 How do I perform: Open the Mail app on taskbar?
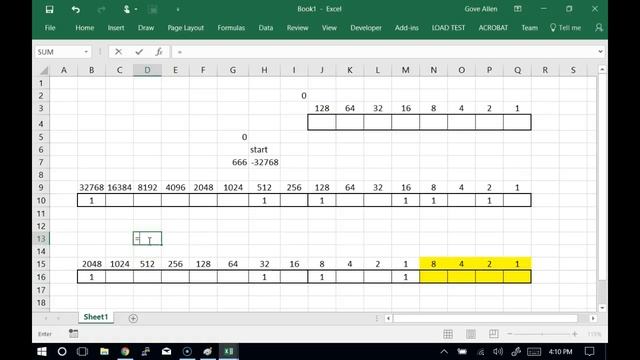167,351
